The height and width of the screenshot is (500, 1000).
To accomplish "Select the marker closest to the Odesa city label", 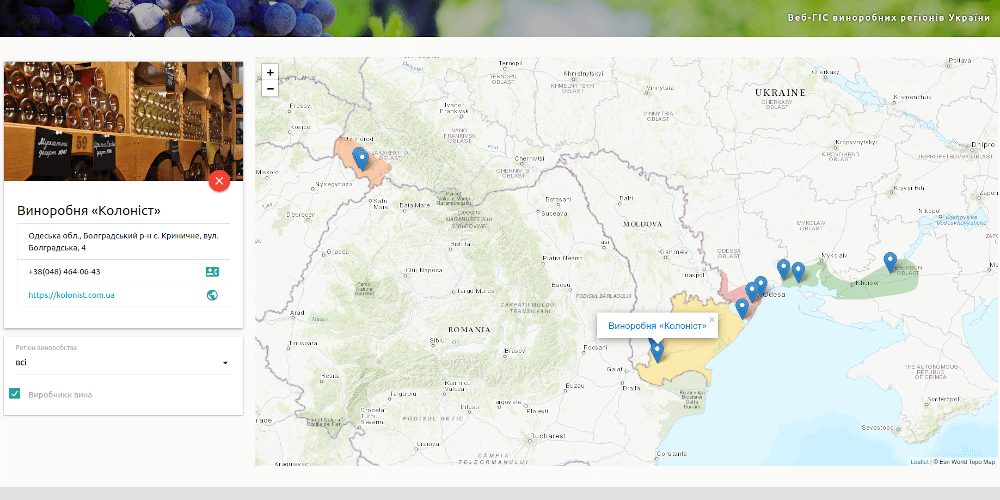I will point(760,286).
